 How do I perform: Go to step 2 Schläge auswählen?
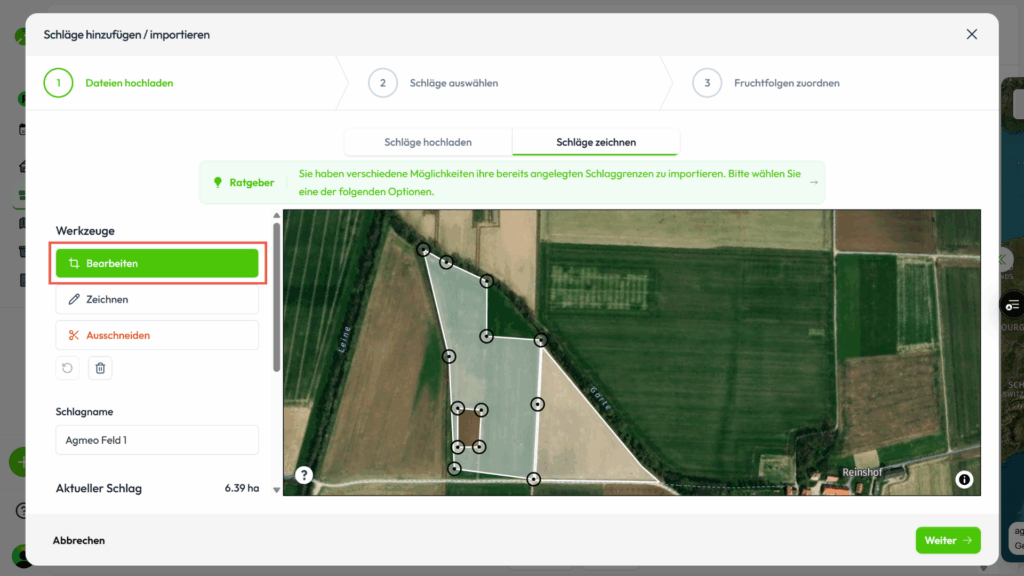click(x=382, y=83)
